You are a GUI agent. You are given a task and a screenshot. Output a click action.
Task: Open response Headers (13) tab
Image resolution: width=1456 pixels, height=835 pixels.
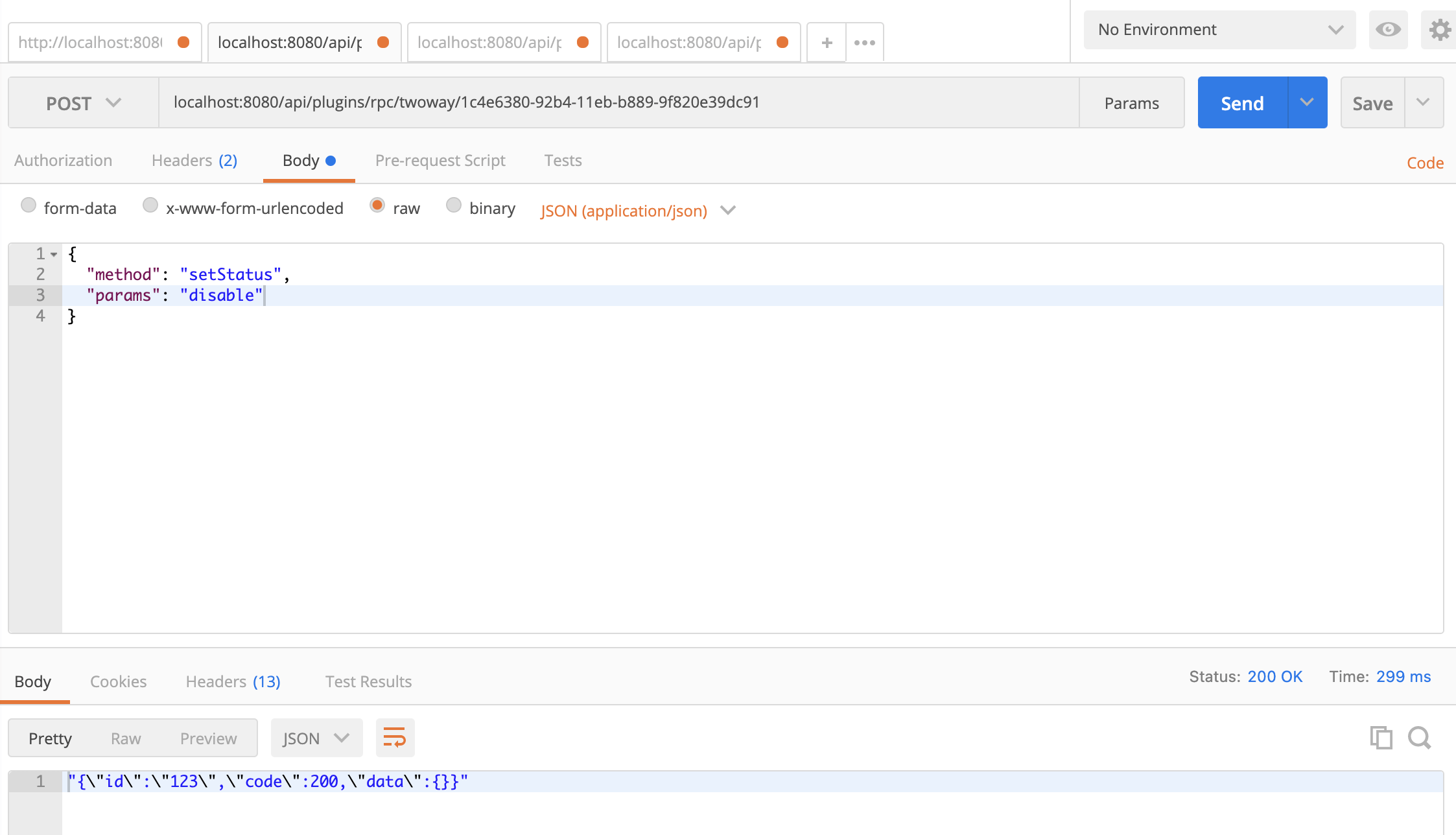tap(233, 681)
